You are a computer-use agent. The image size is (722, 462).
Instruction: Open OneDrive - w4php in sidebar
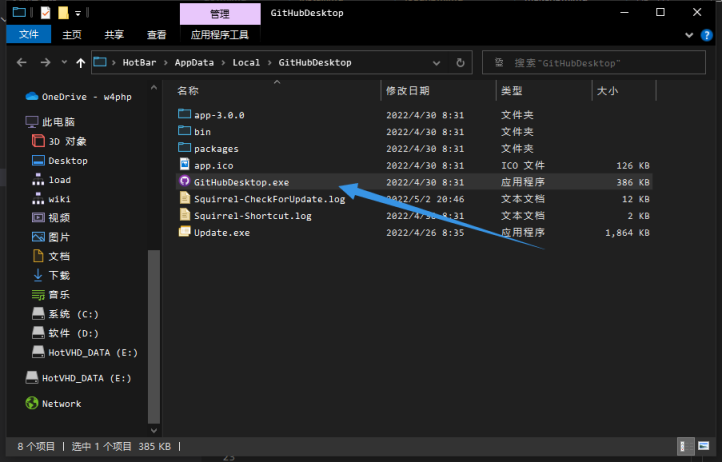pyautogui.click(x=78, y=97)
